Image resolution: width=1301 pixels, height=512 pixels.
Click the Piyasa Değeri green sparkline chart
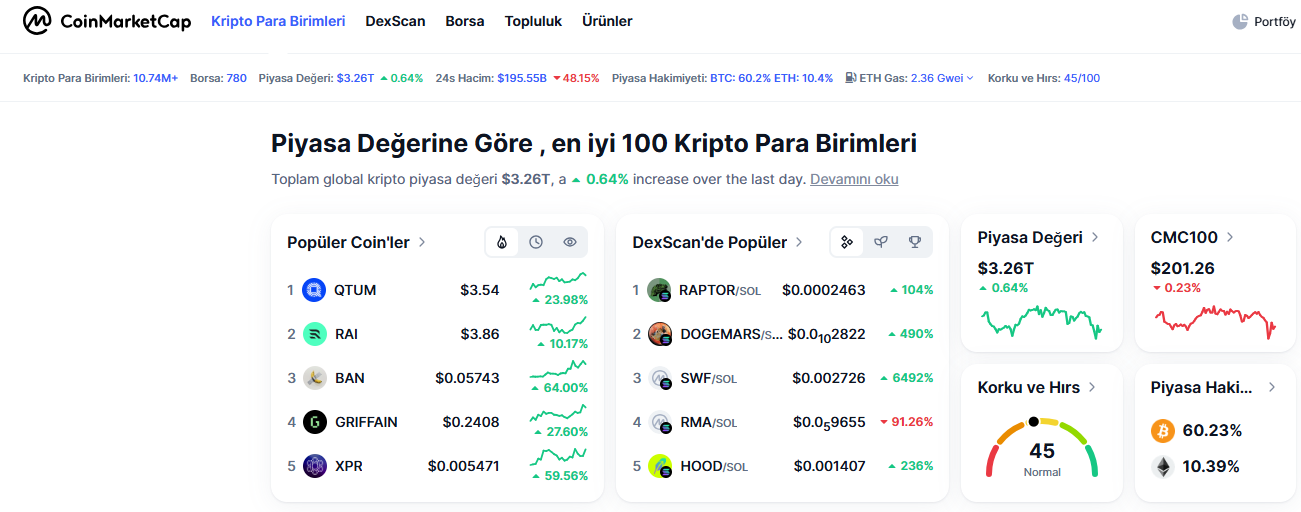click(x=1042, y=322)
